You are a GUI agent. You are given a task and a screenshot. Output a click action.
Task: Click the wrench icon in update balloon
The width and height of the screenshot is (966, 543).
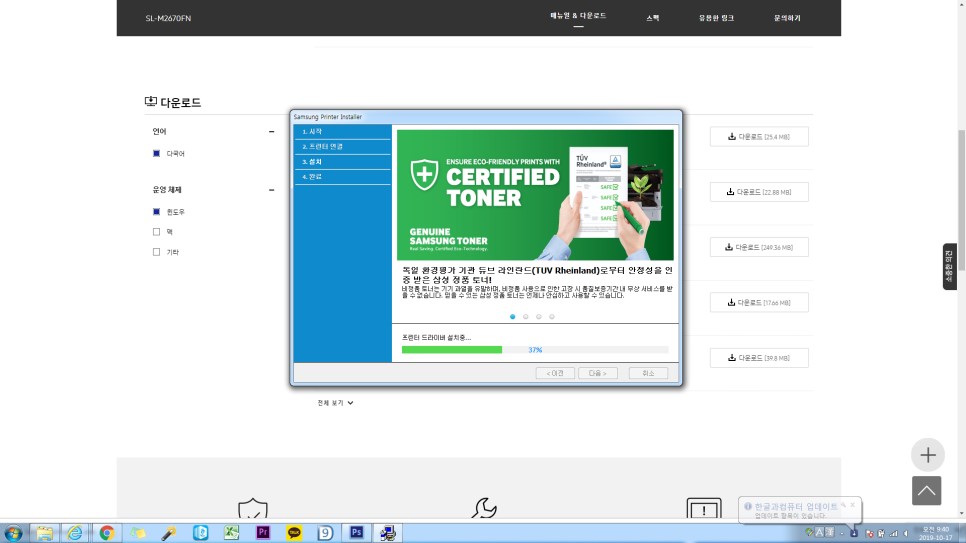[843, 505]
